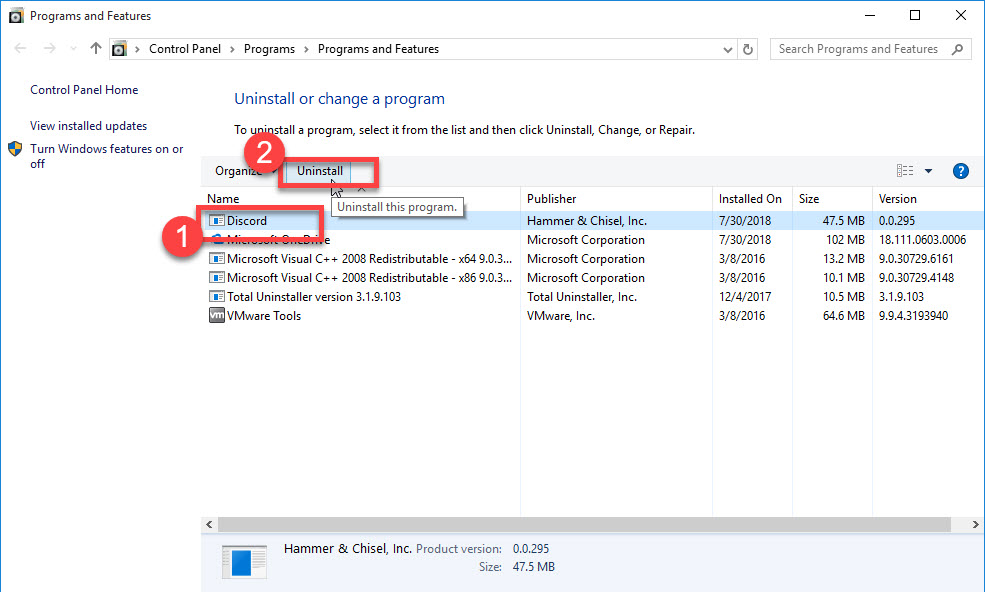Click the window title bar icon

(x=16, y=16)
